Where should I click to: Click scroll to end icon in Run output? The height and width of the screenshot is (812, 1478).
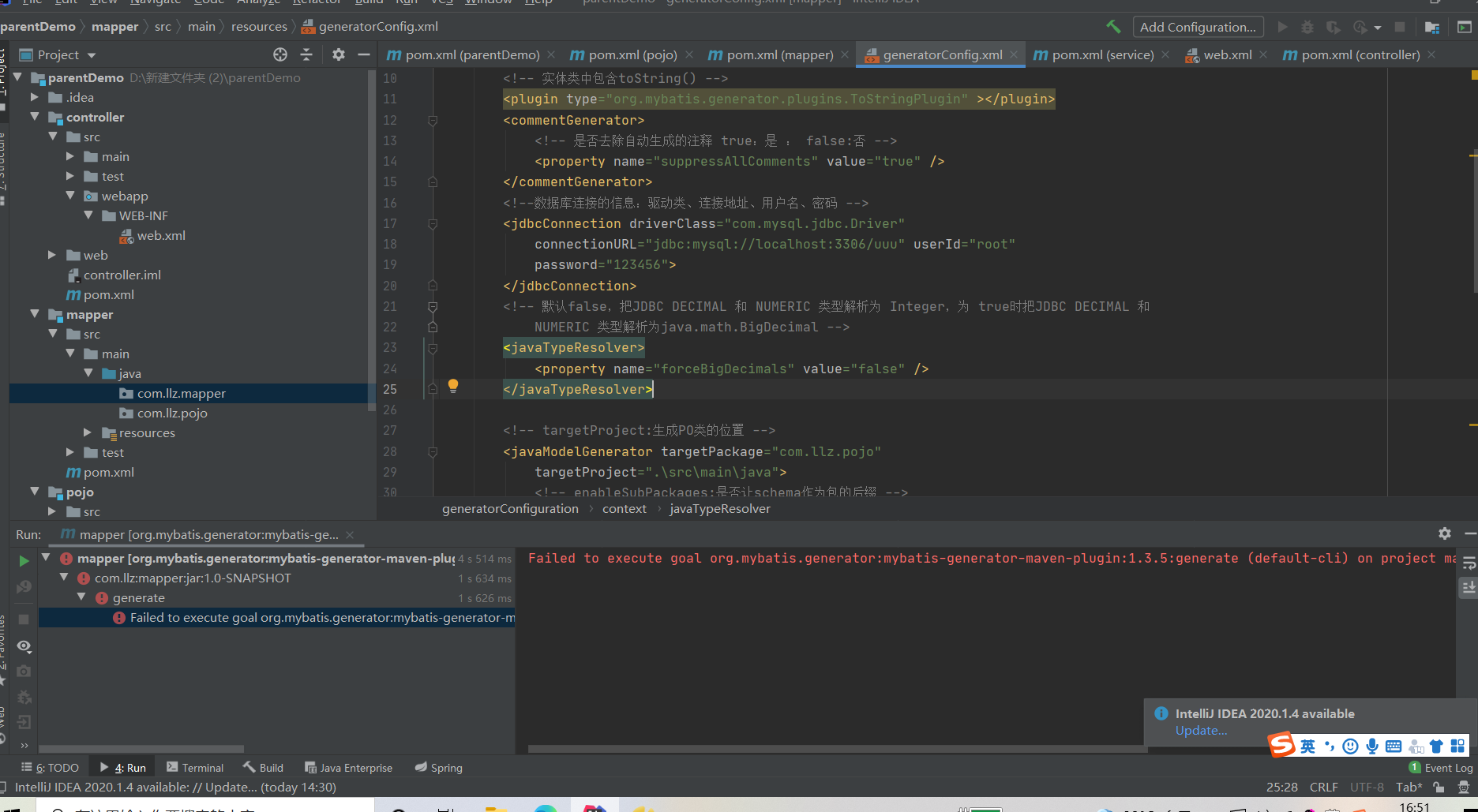tap(1469, 588)
